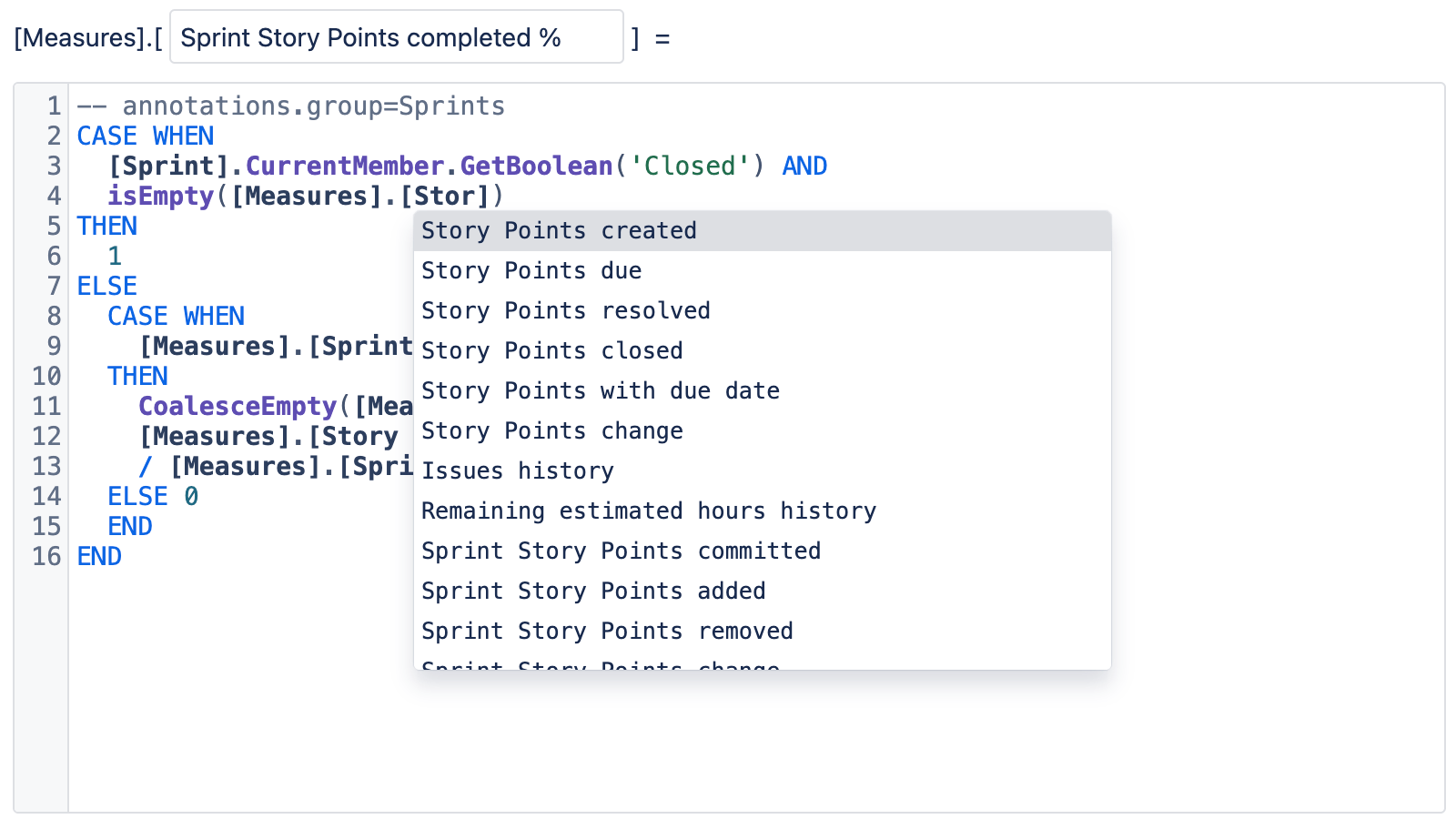Image resolution: width=1456 pixels, height=819 pixels.
Task: Click '[Stor]' partial measure text
Action: [444, 197]
